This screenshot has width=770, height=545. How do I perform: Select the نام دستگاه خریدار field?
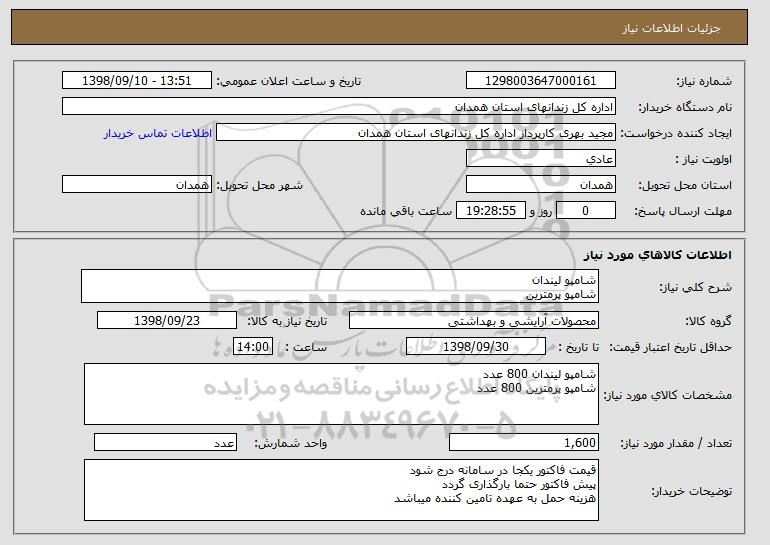coord(339,107)
